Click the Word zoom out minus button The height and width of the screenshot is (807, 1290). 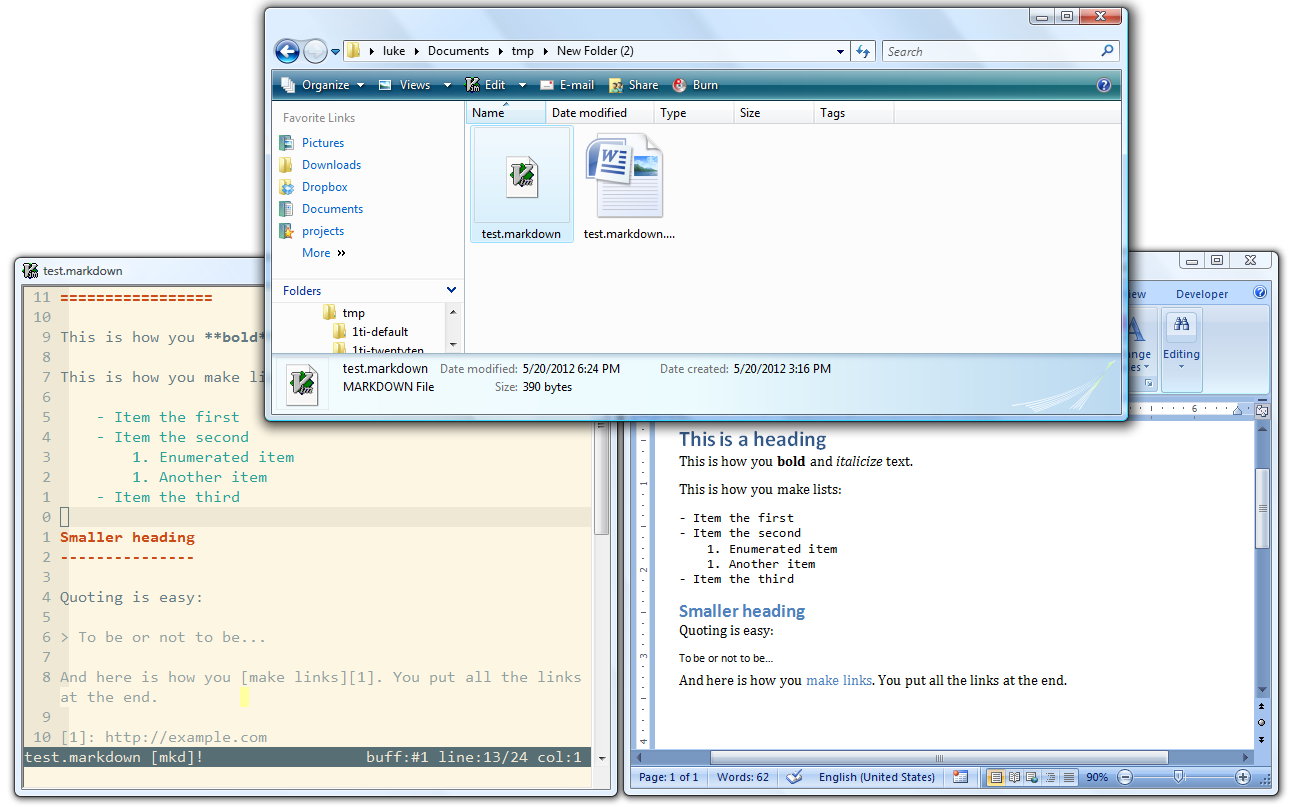pos(1125,777)
